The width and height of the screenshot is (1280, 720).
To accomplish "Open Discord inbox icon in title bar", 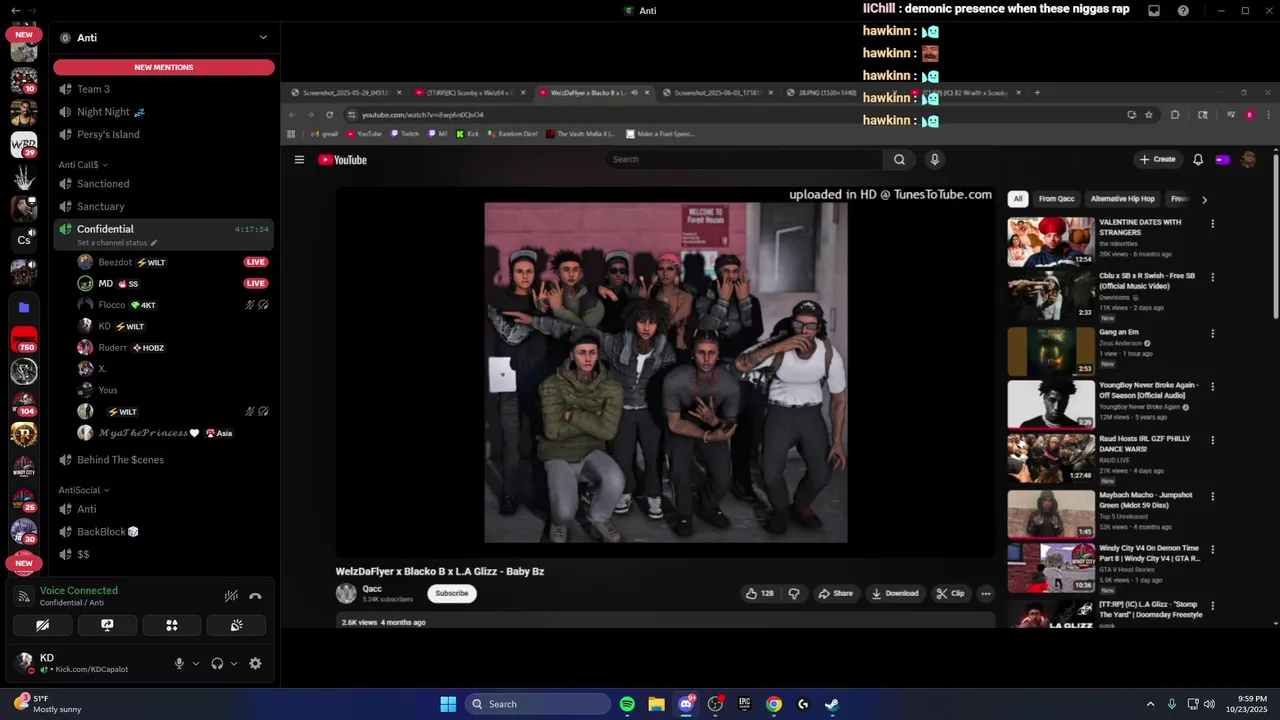I will [1154, 10].
